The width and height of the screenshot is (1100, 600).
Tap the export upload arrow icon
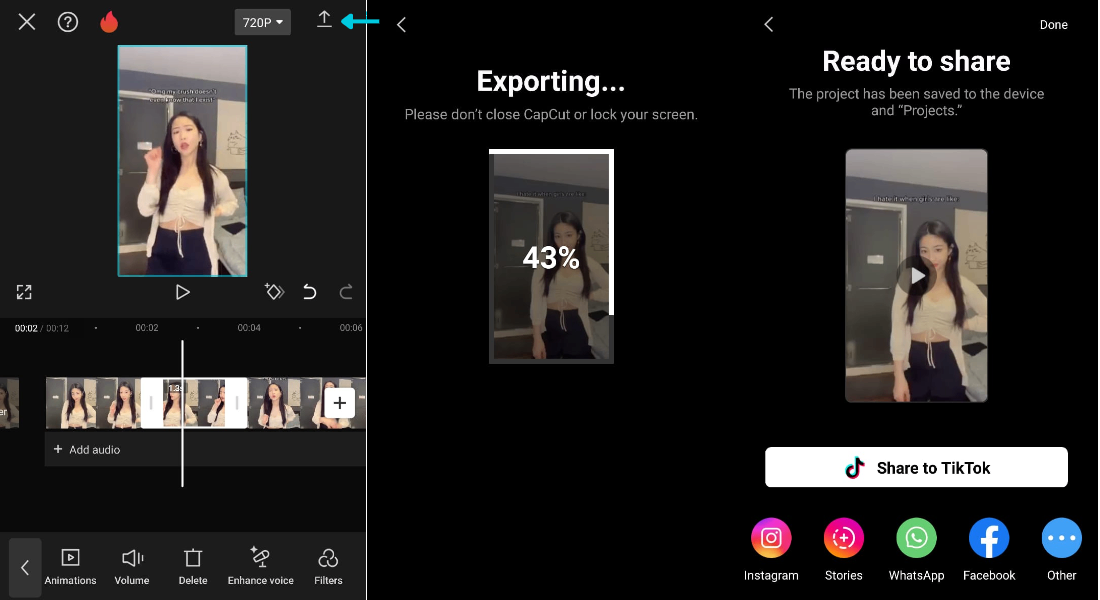coord(324,20)
